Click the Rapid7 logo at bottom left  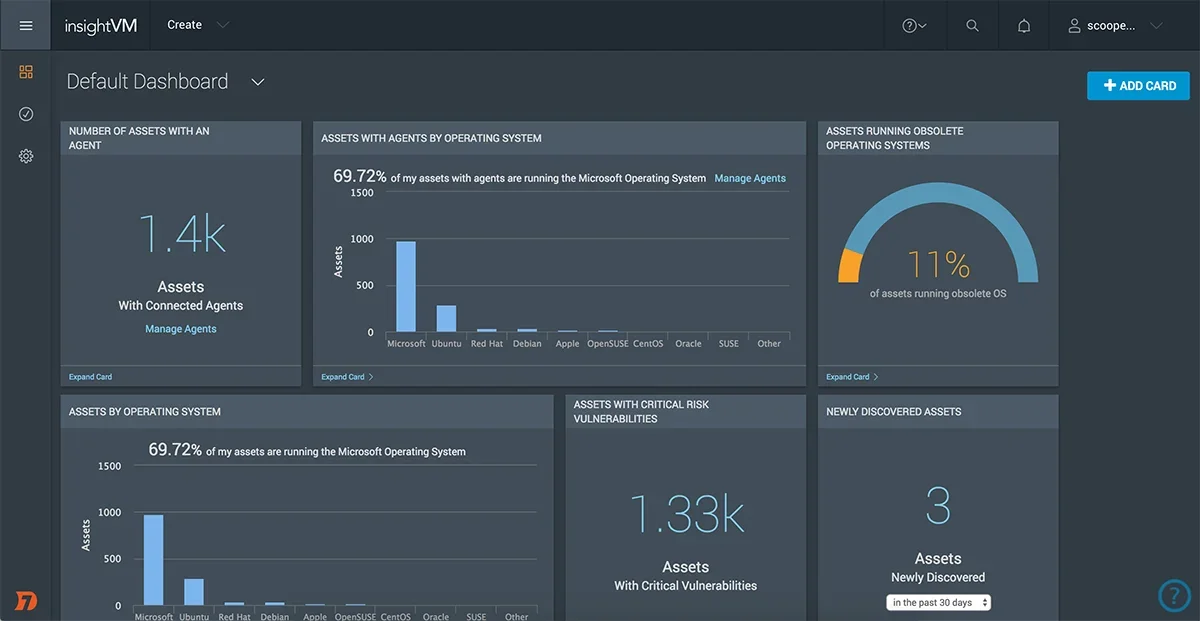tap(26, 600)
